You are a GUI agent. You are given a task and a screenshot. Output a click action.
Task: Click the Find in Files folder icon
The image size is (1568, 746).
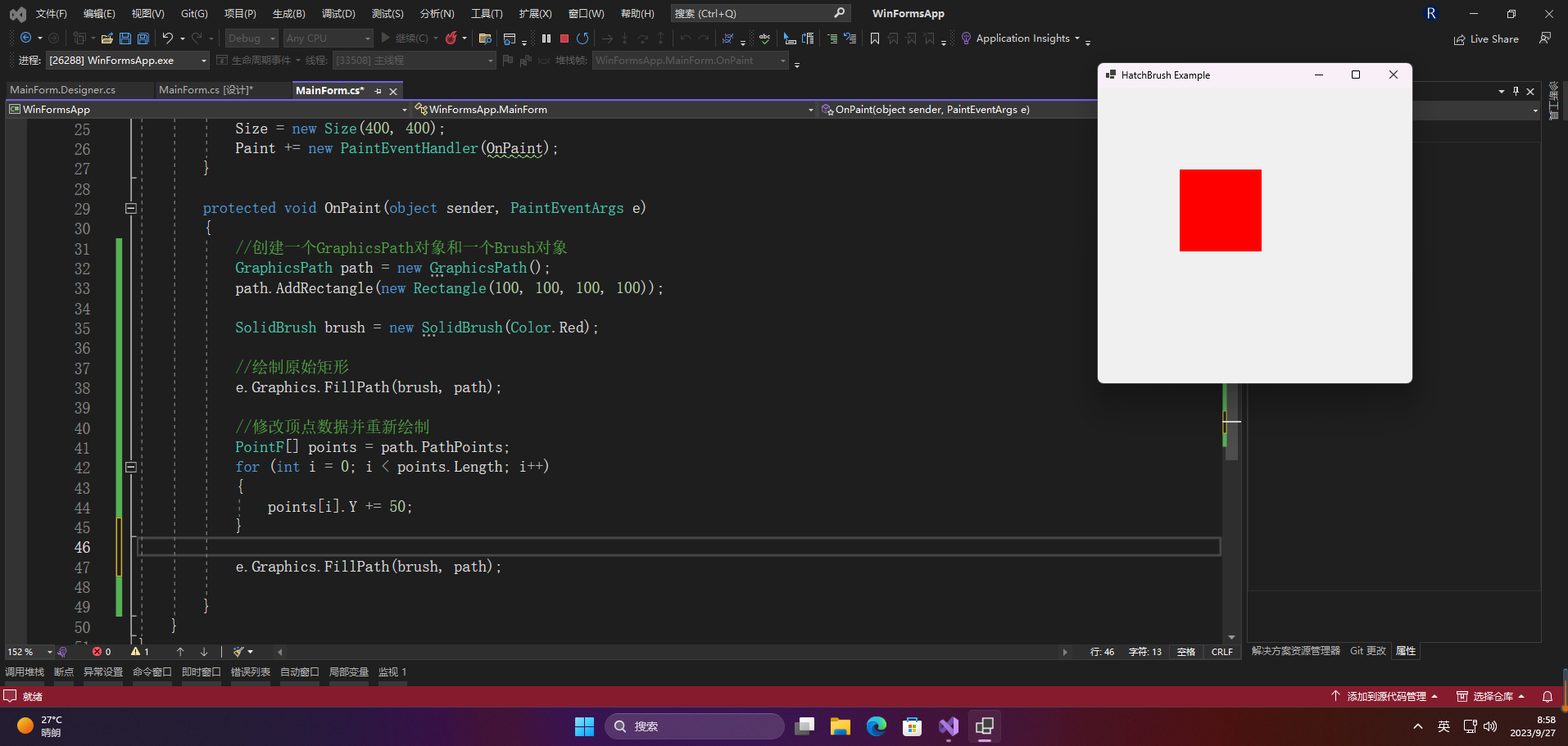point(485,38)
